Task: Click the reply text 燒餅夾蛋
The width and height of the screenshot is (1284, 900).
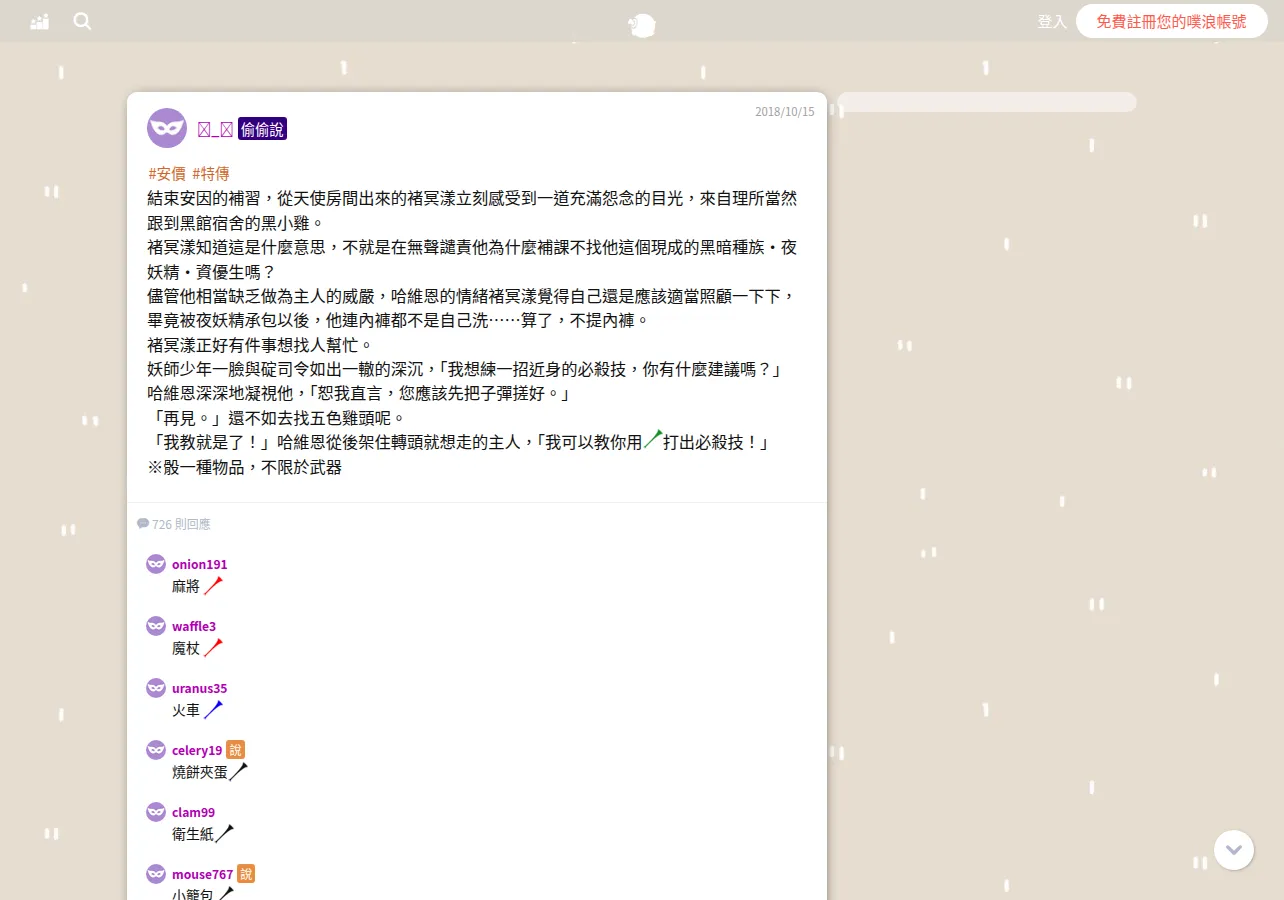Action: pos(200,773)
